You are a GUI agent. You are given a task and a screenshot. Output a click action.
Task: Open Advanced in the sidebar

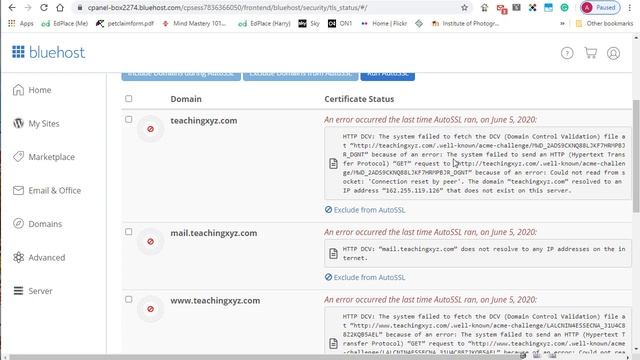coord(39,257)
